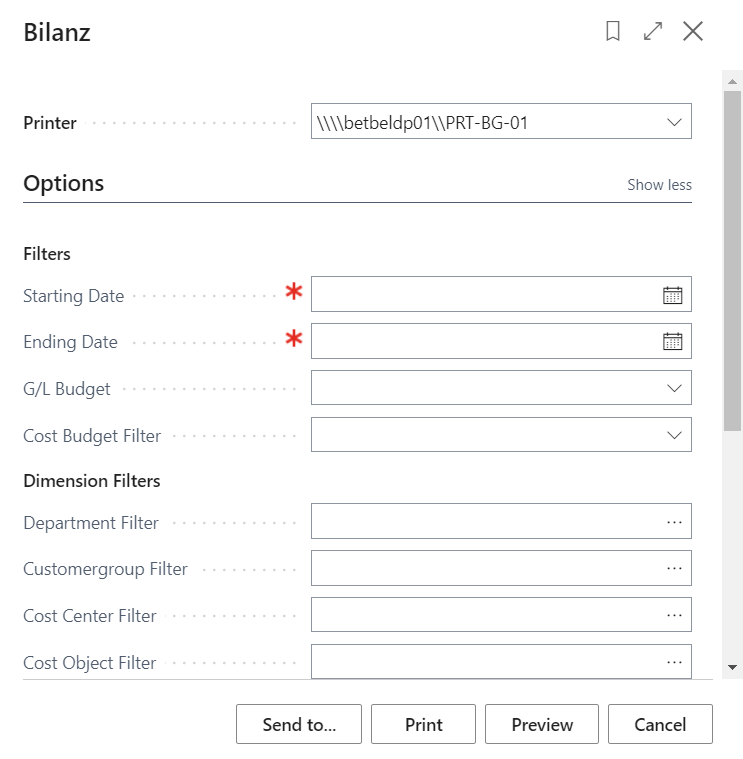Image resolution: width=743 pixels, height=759 pixels.
Task: Open the Starting Date calendar picker
Action: [x=672, y=295]
